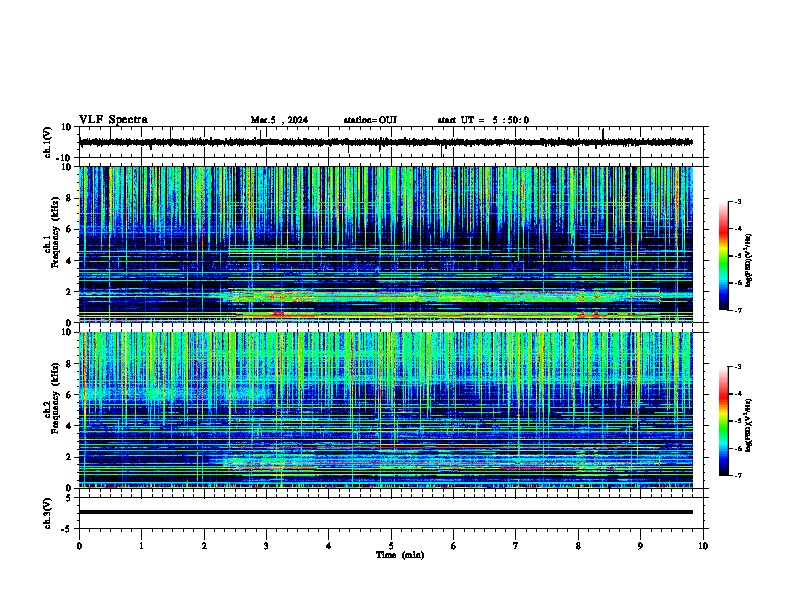The height and width of the screenshot is (612, 792).
Task: Click the "-4" value on ch.1 colorbar
Action: [738, 229]
